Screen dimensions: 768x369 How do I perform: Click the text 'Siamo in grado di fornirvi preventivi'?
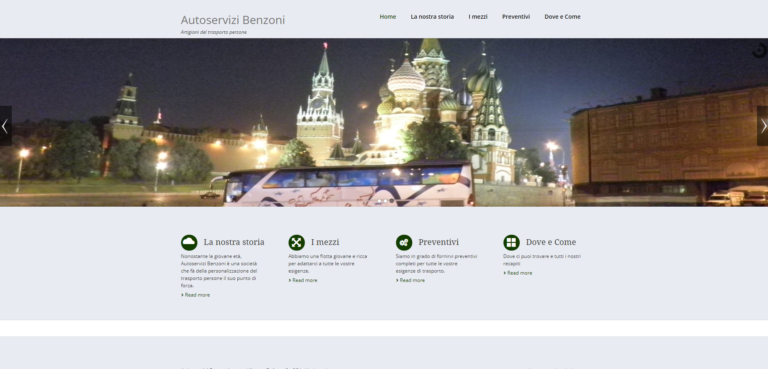[x=436, y=263]
